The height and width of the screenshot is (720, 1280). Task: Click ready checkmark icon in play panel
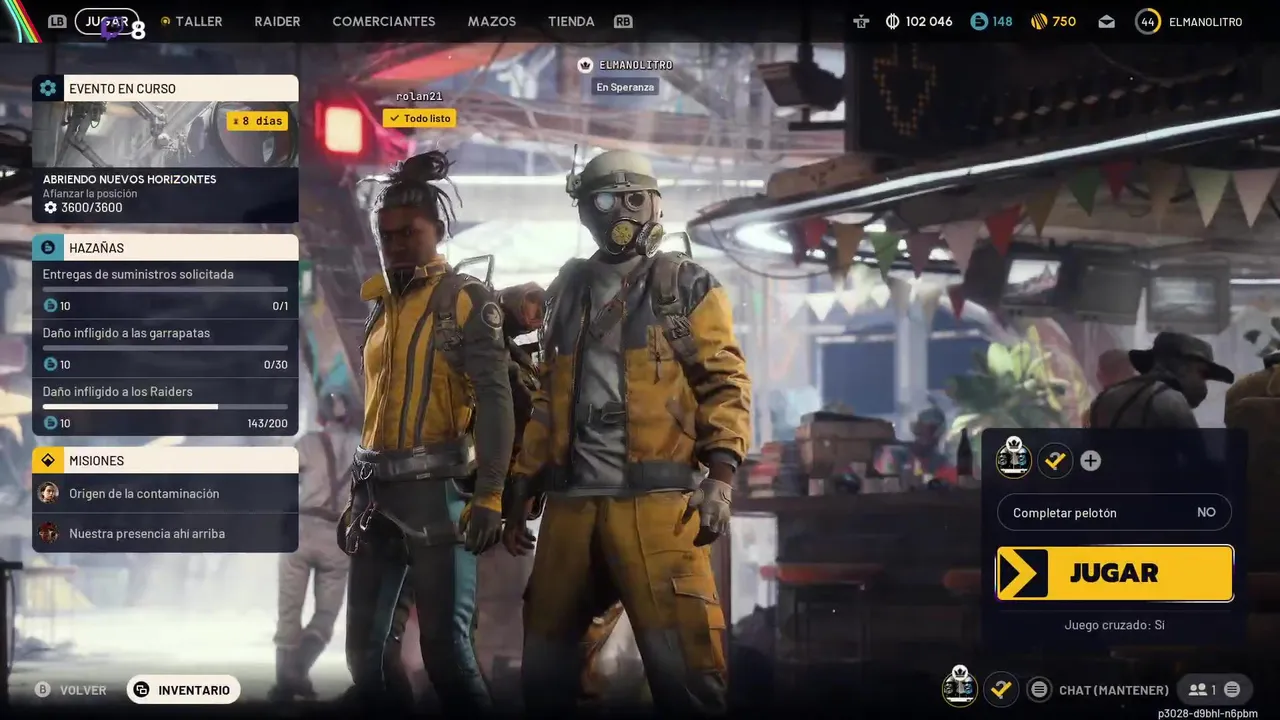(x=1054, y=461)
